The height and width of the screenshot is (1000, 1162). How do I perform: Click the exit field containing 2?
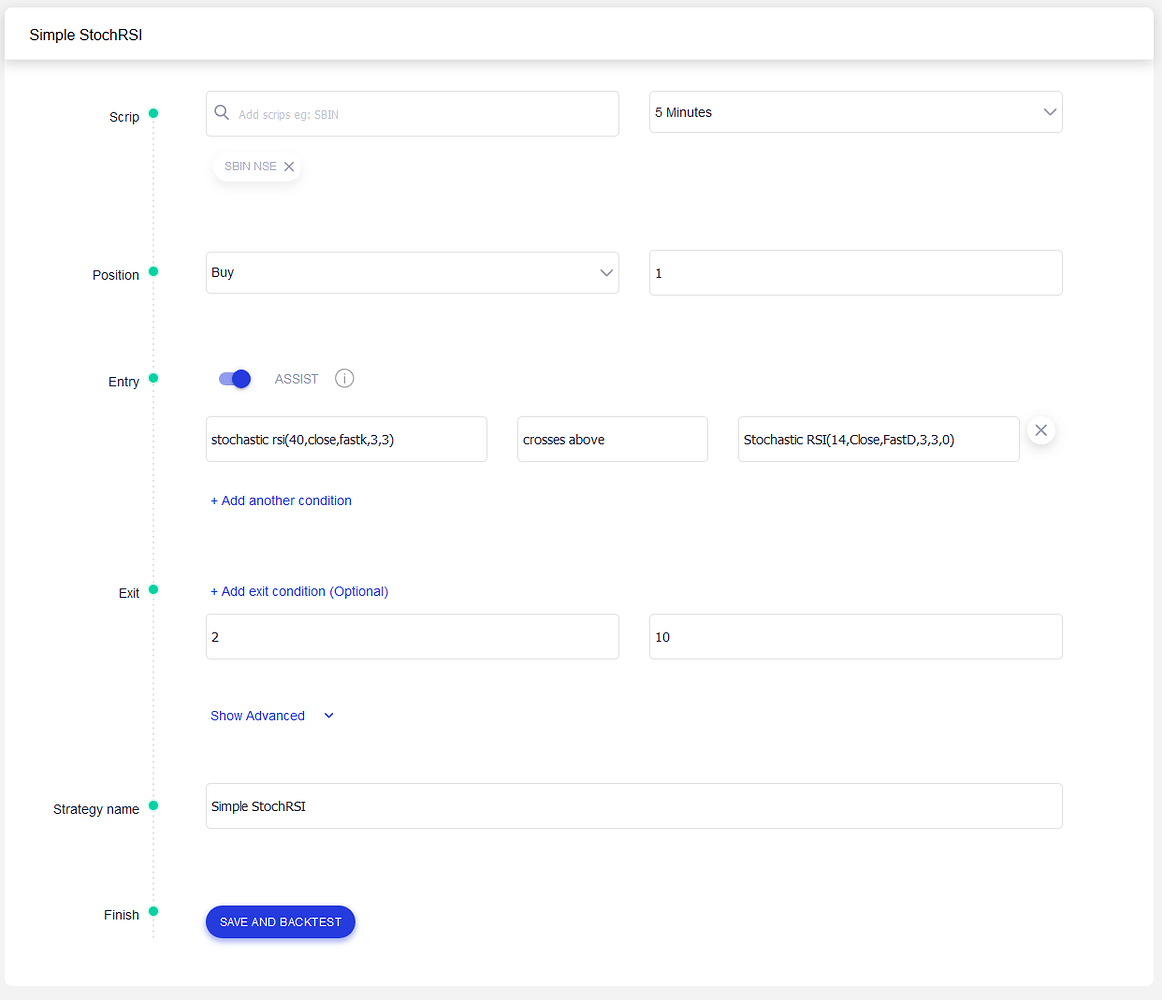tap(412, 637)
